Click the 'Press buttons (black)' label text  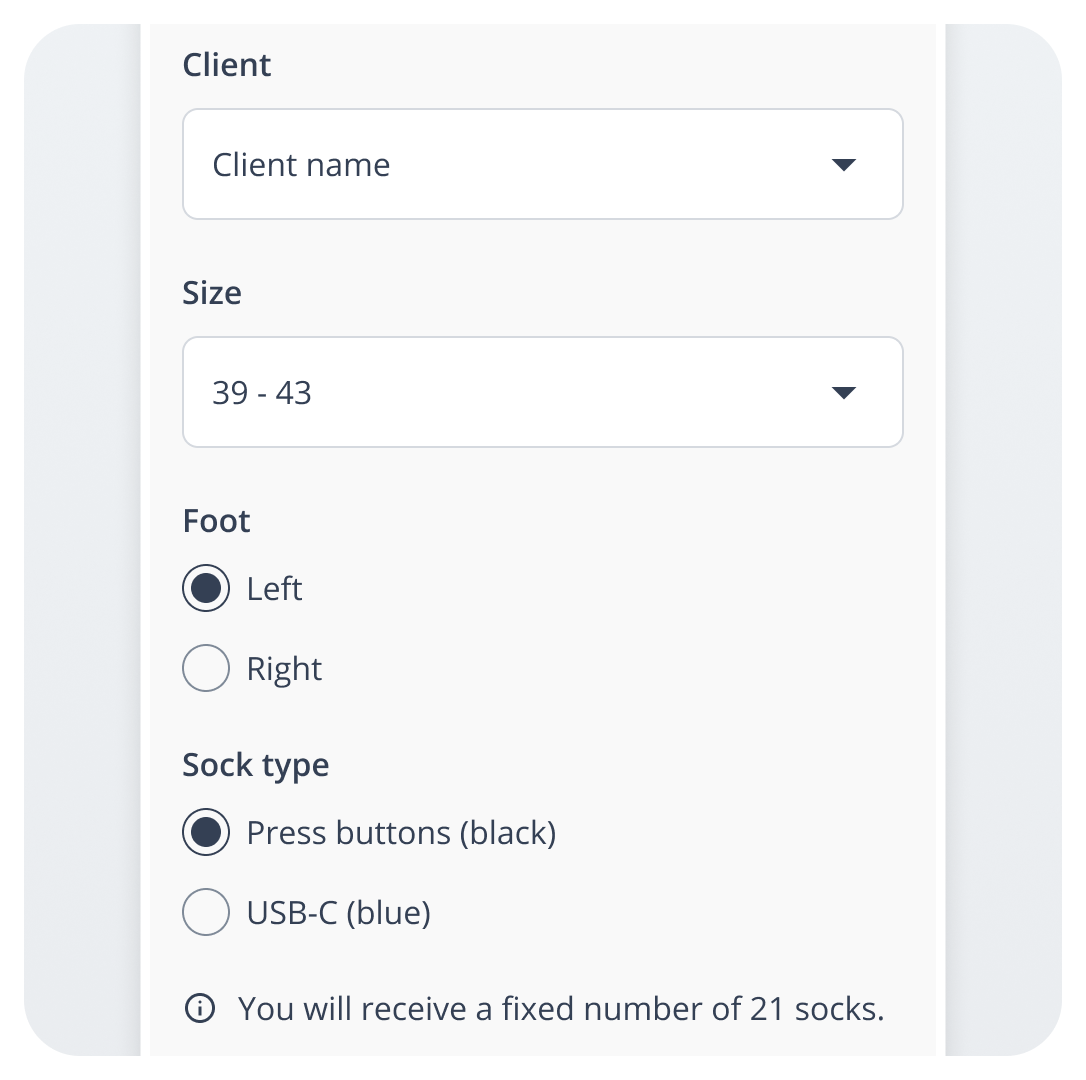click(401, 833)
